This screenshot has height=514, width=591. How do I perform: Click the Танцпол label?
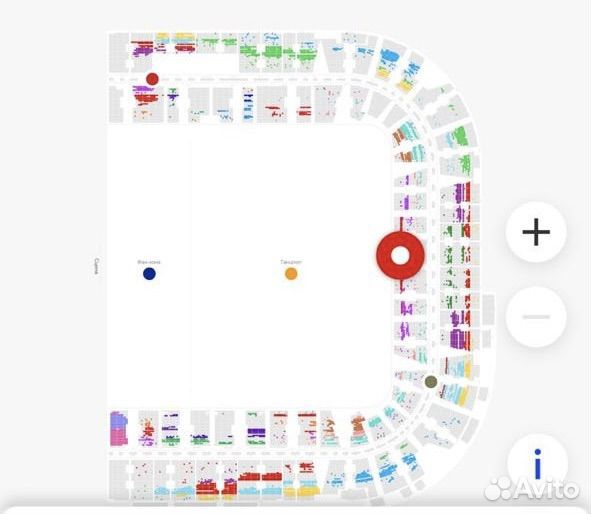291,262
